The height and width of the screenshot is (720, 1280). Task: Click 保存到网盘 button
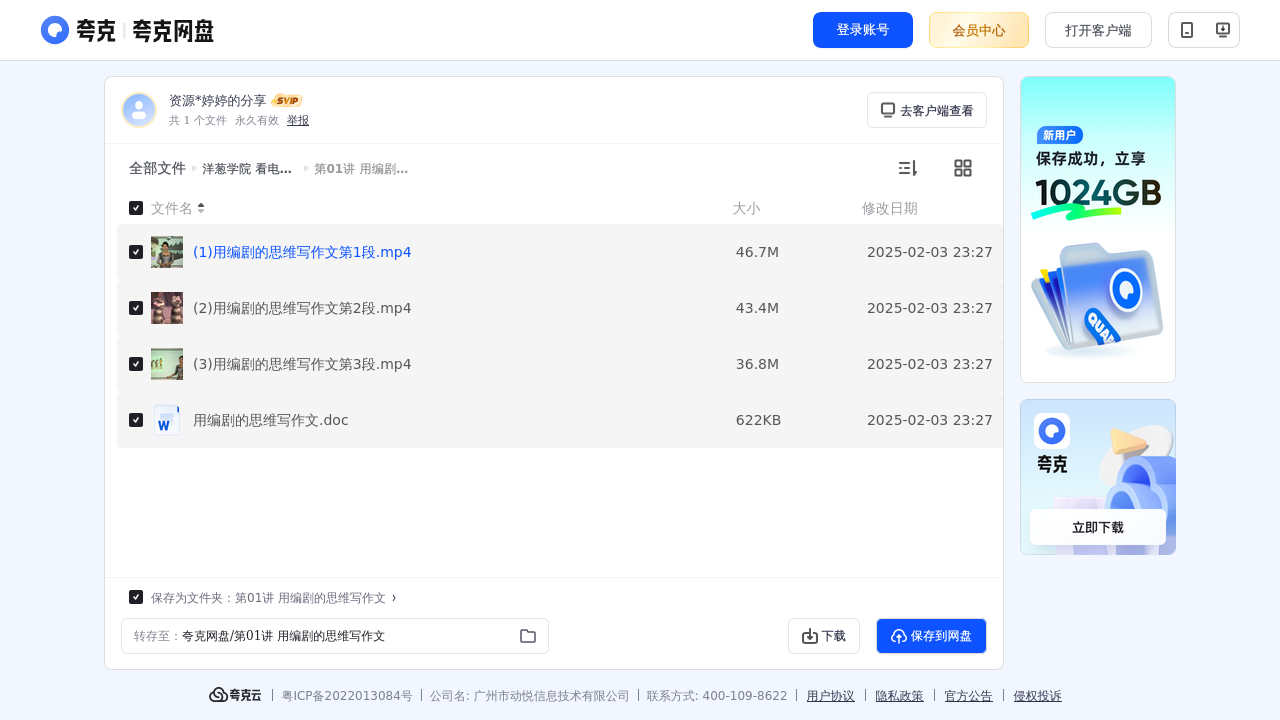click(x=931, y=636)
